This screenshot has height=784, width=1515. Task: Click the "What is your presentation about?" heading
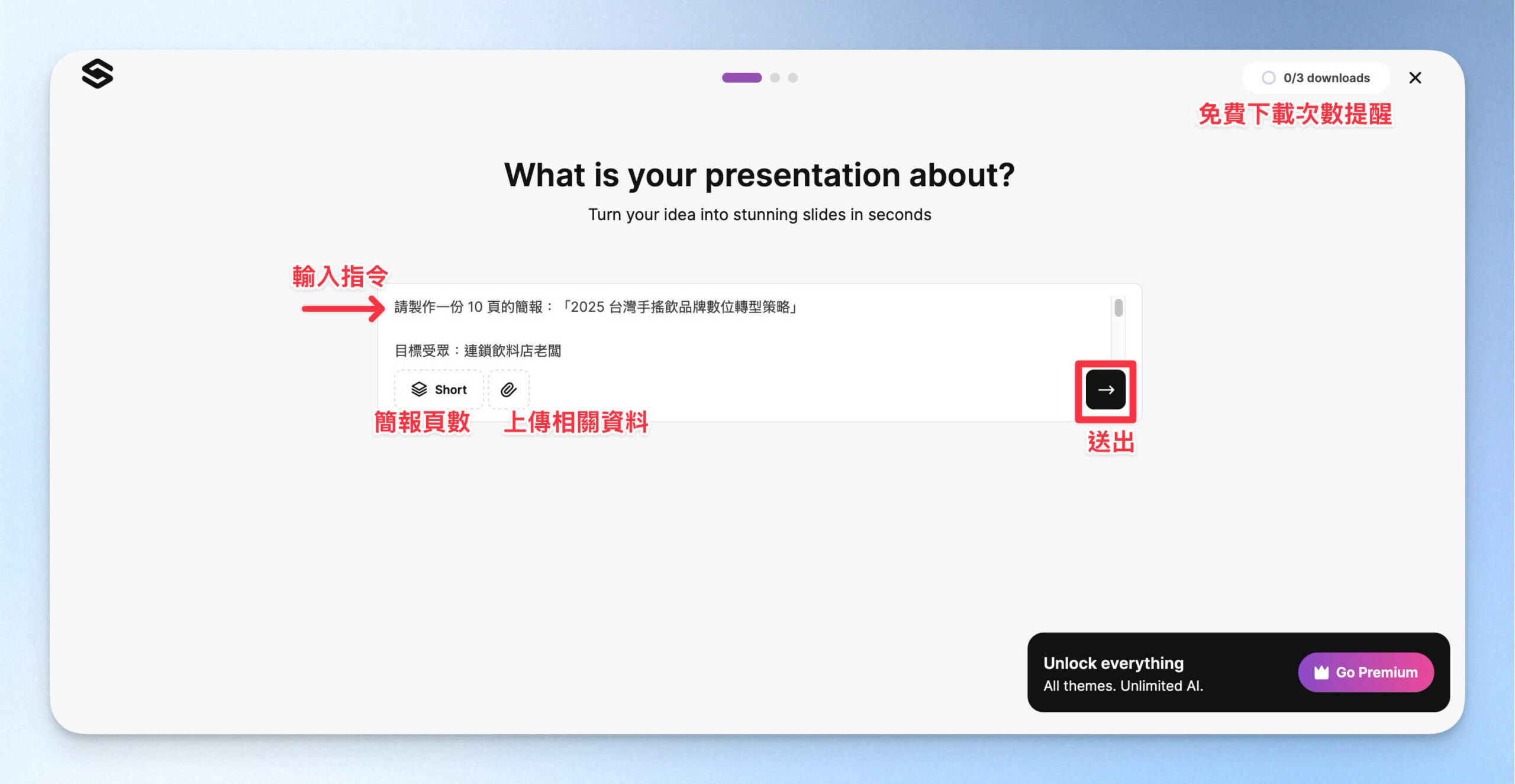click(x=759, y=175)
